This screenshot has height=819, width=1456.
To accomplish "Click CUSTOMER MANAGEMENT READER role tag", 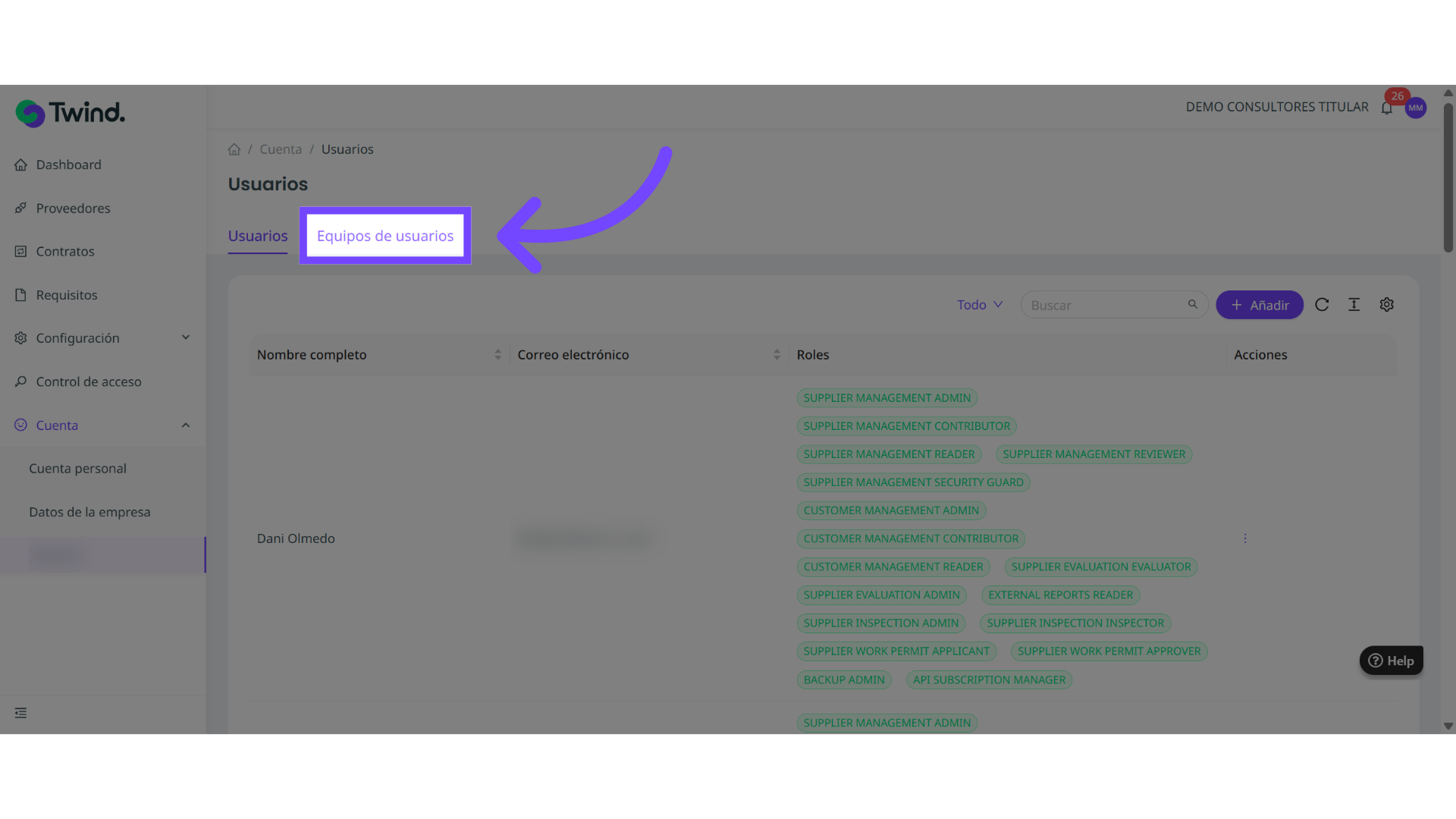I will [x=893, y=566].
